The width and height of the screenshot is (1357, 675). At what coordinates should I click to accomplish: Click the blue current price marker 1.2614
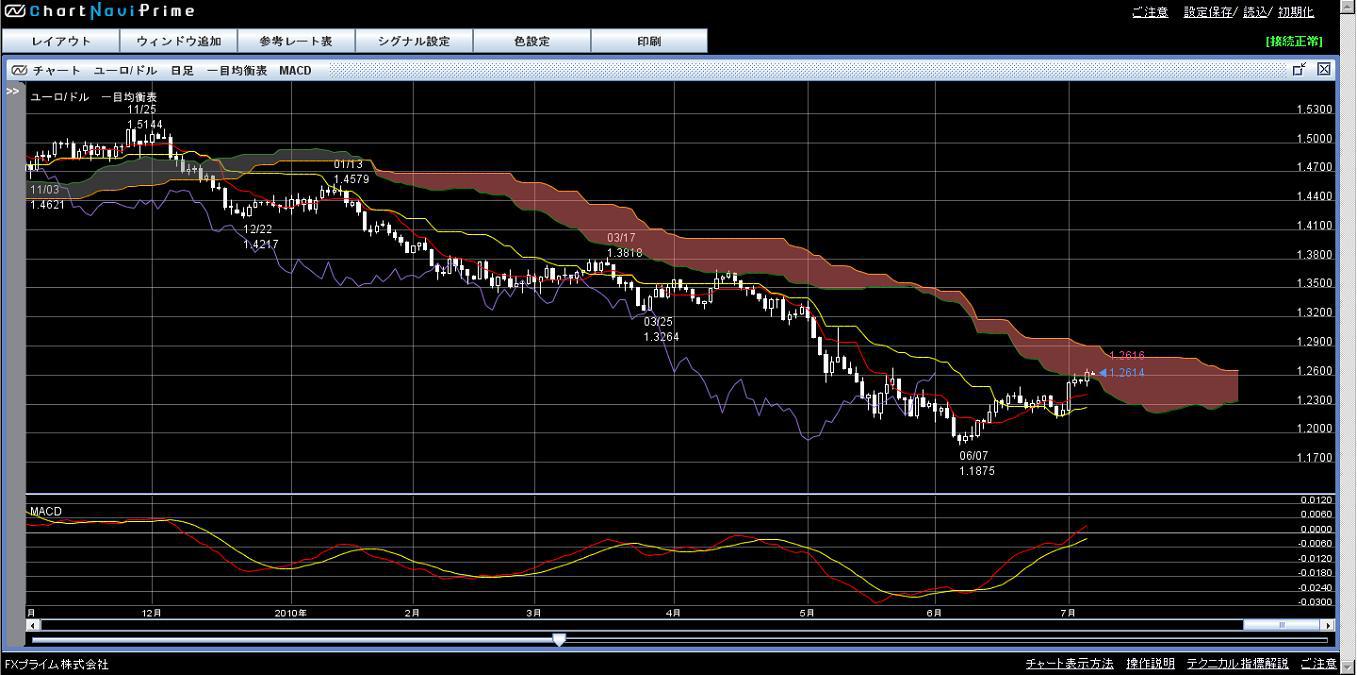coord(1103,373)
